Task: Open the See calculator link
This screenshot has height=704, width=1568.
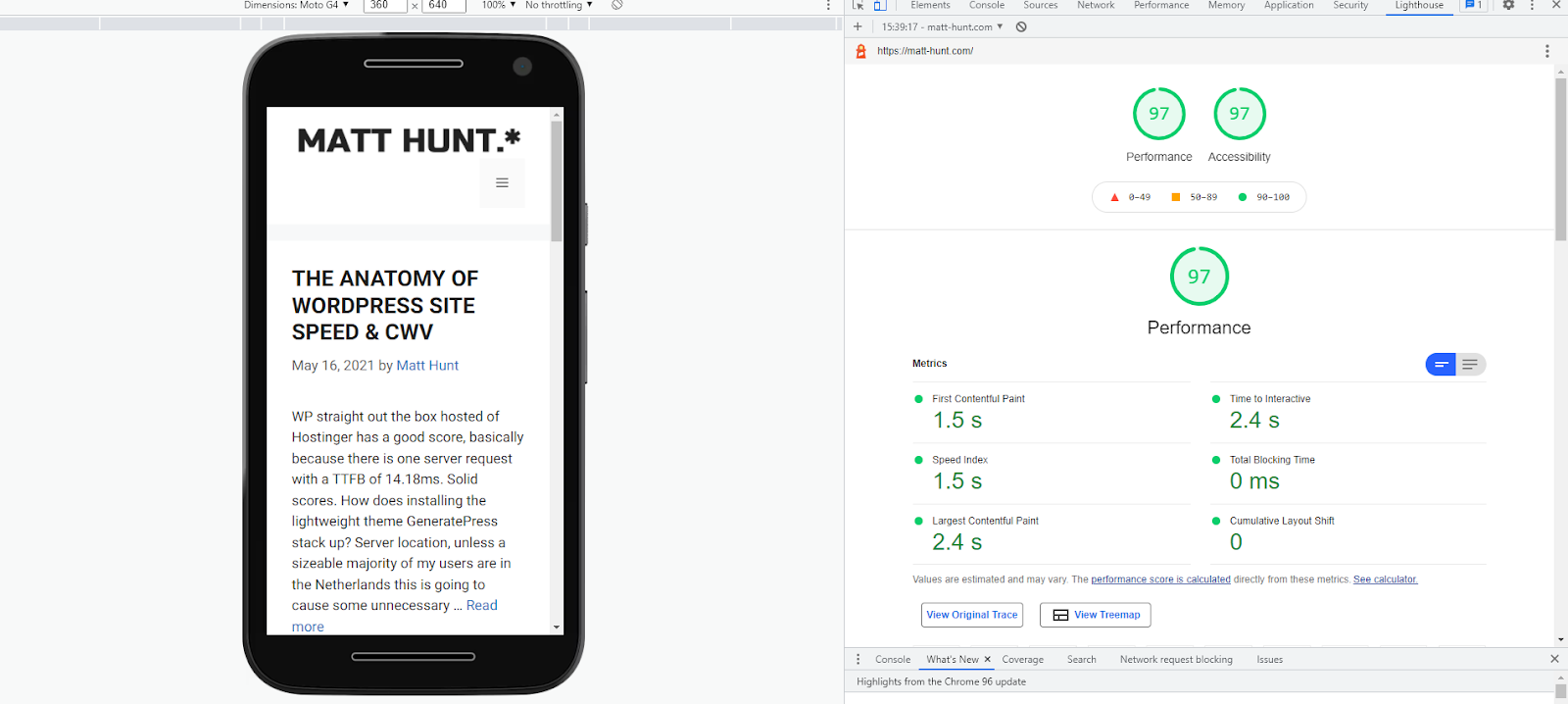Action: [x=1386, y=579]
